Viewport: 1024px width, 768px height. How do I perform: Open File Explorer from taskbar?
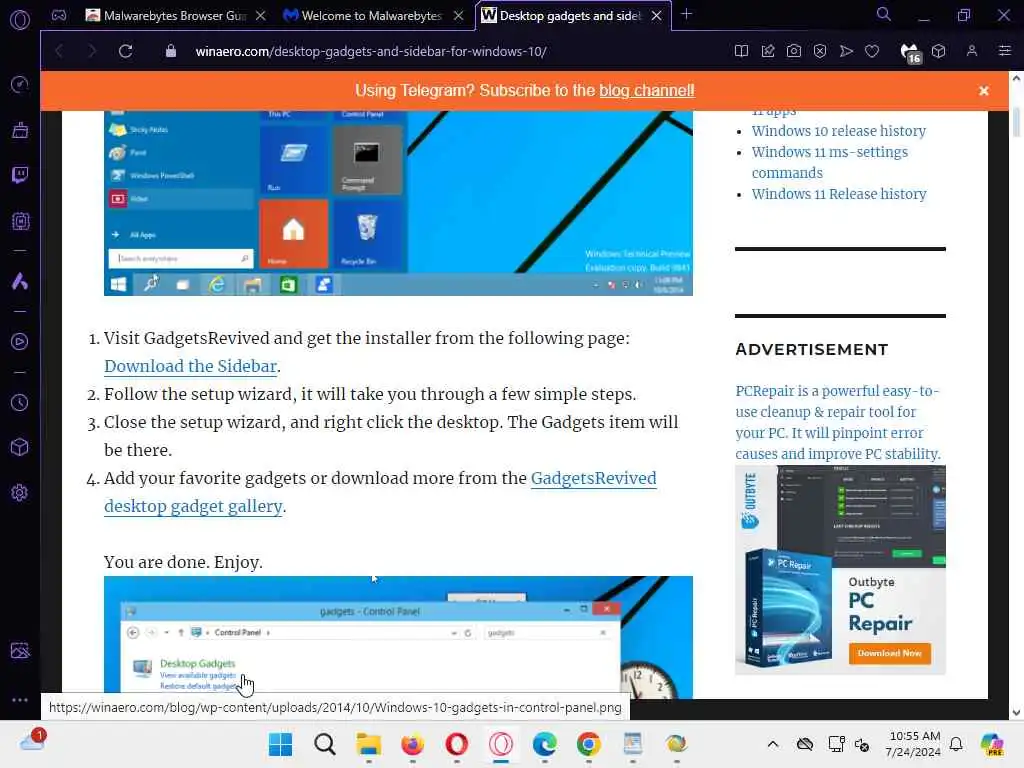(368, 744)
